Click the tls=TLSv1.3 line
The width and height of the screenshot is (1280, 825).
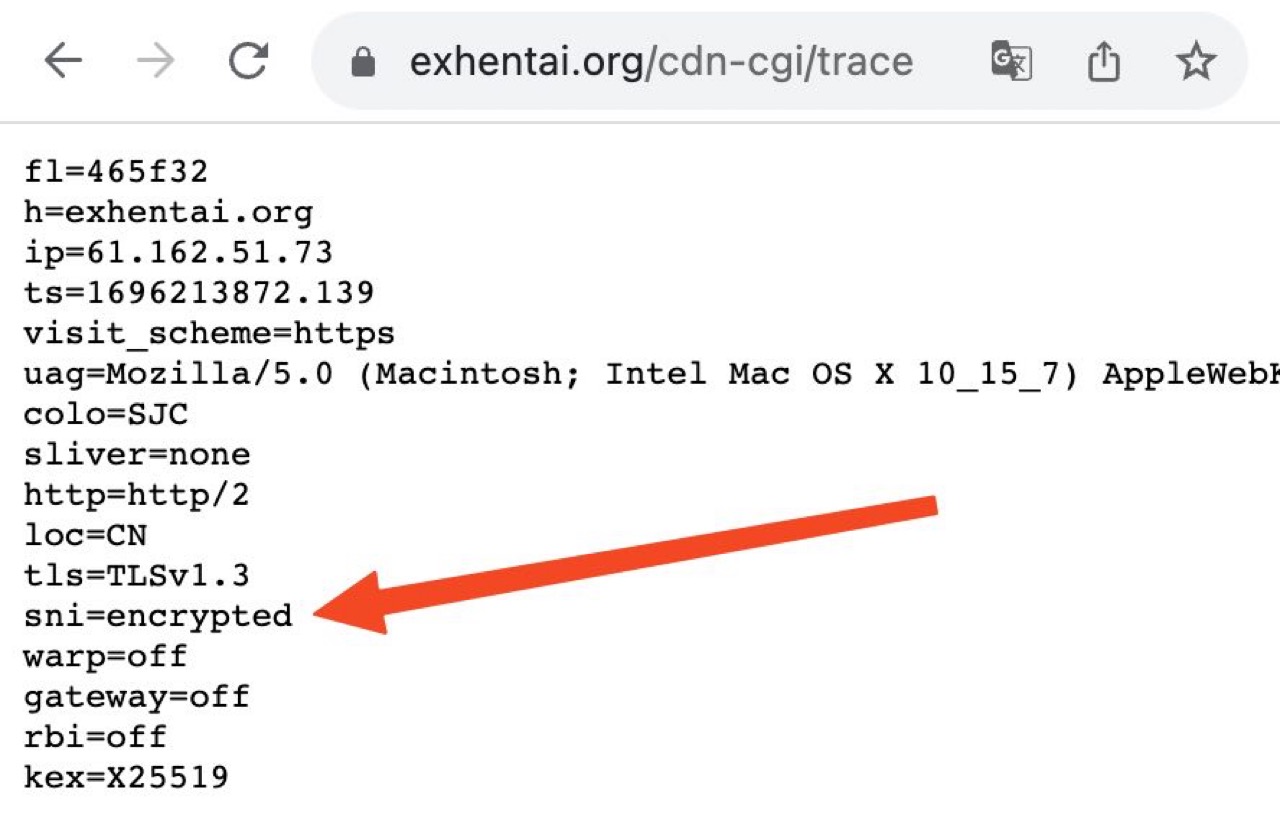(x=137, y=576)
